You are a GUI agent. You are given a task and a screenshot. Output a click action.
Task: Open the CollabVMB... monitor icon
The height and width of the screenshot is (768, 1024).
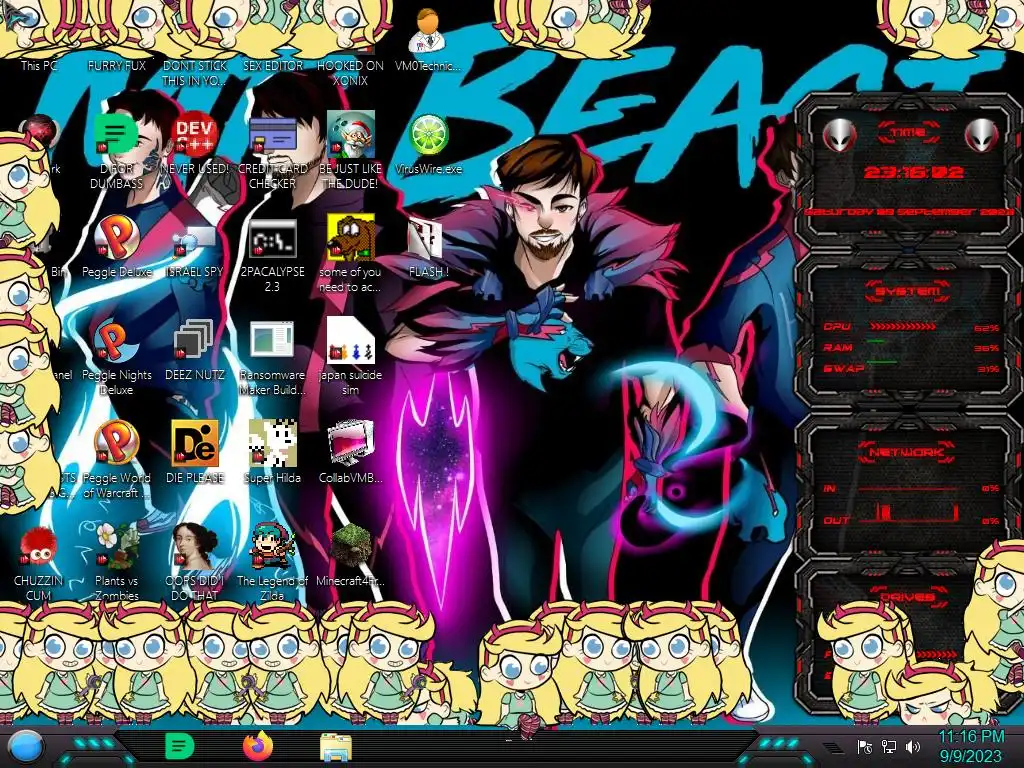pyautogui.click(x=350, y=453)
